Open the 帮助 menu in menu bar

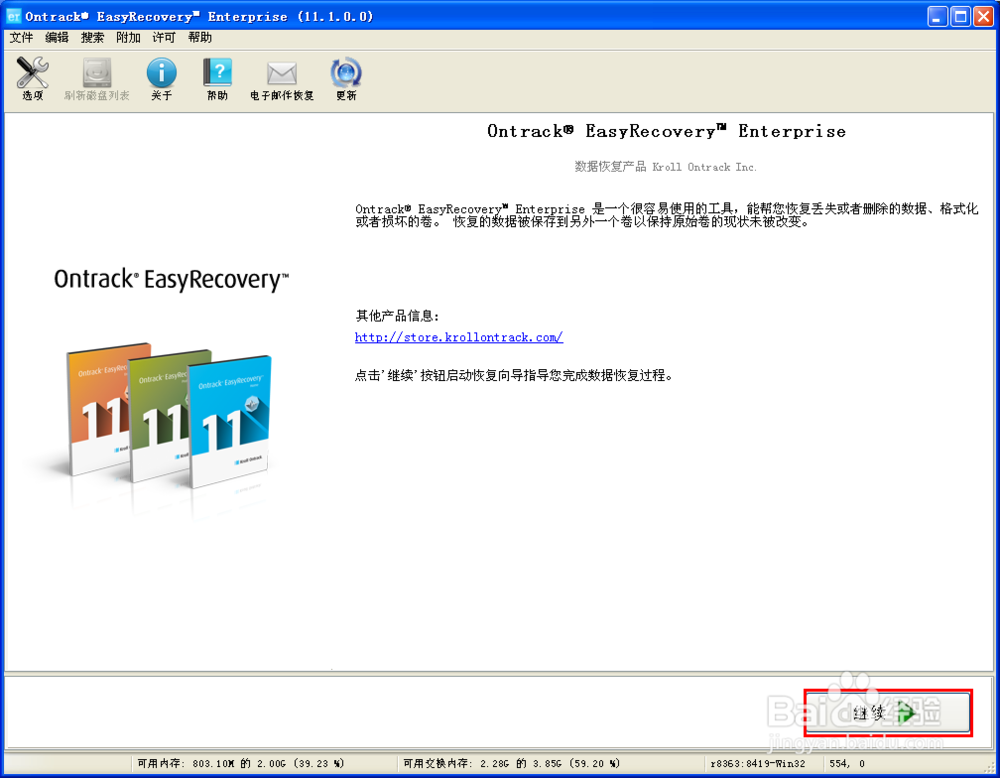200,38
